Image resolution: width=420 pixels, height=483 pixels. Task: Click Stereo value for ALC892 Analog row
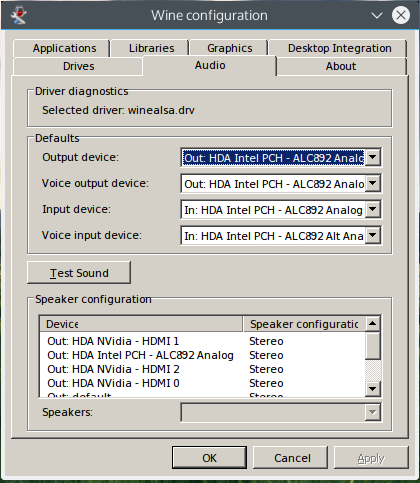tap(266, 355)
